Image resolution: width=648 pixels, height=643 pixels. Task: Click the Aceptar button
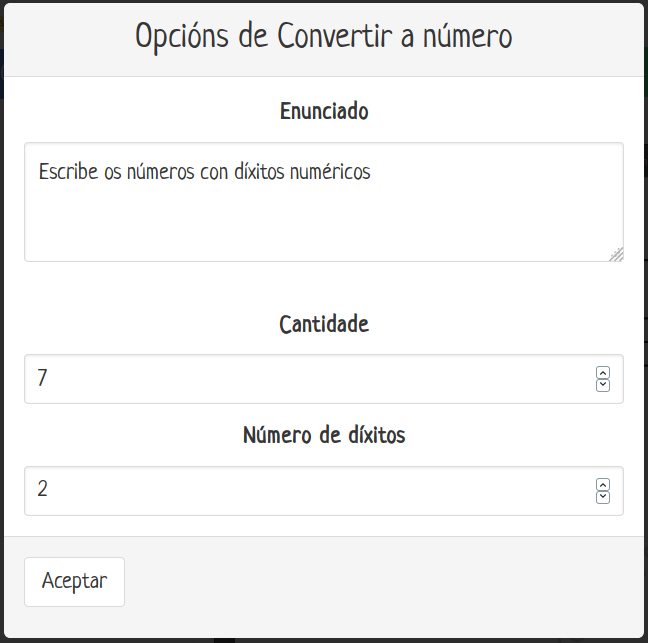point(74,581)
